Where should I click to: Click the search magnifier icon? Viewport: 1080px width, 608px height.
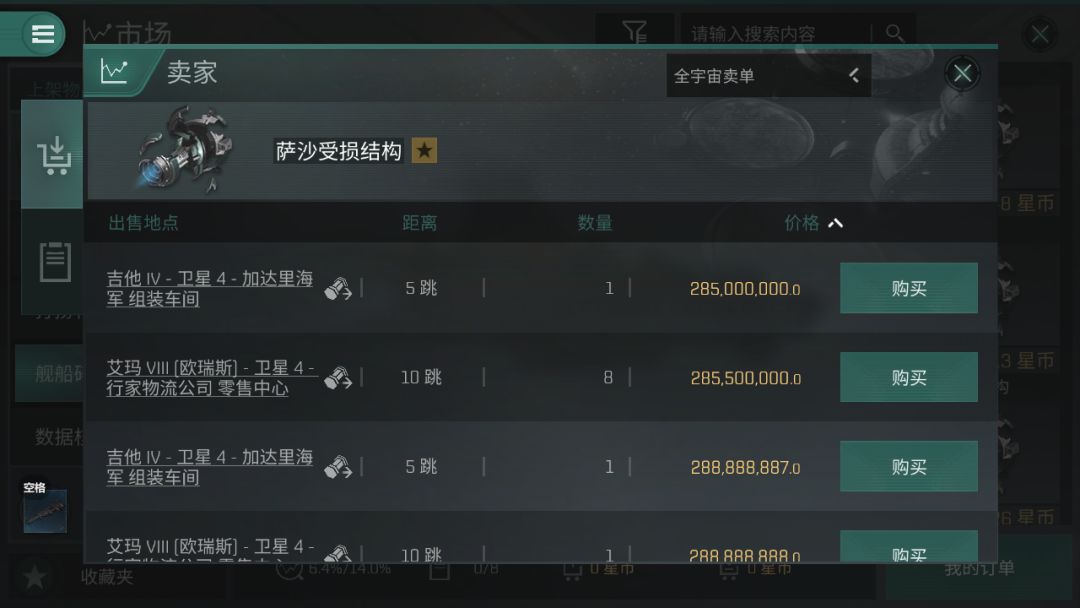coord(894,32)
